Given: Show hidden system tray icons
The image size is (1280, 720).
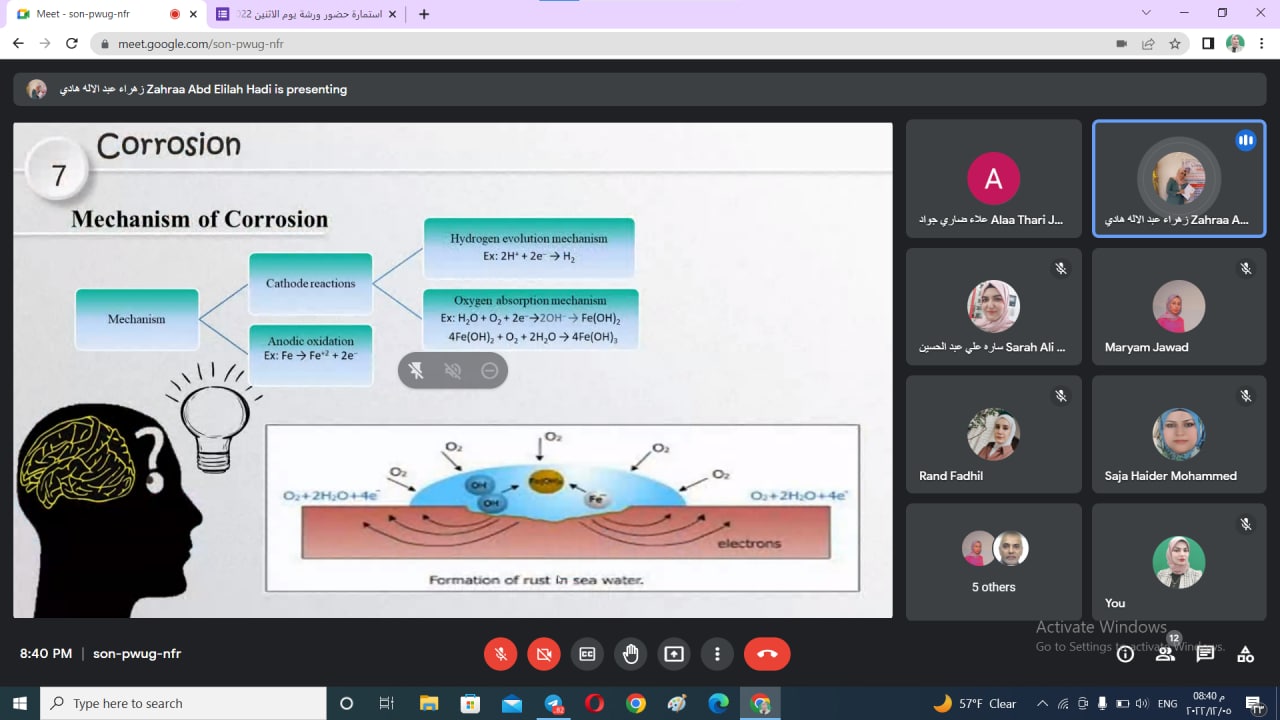Looking at the screenshot, I should click(1042, 704).
